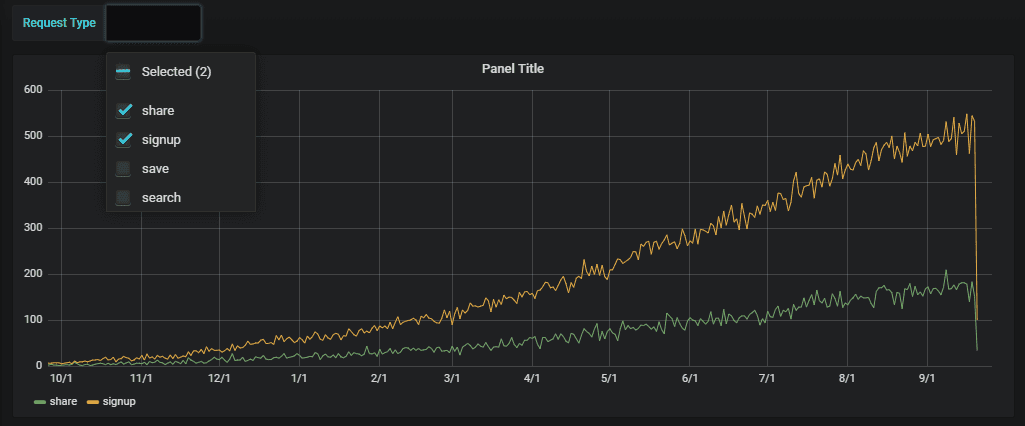Toggle the Selected (2) checkbox

(124, 72)
